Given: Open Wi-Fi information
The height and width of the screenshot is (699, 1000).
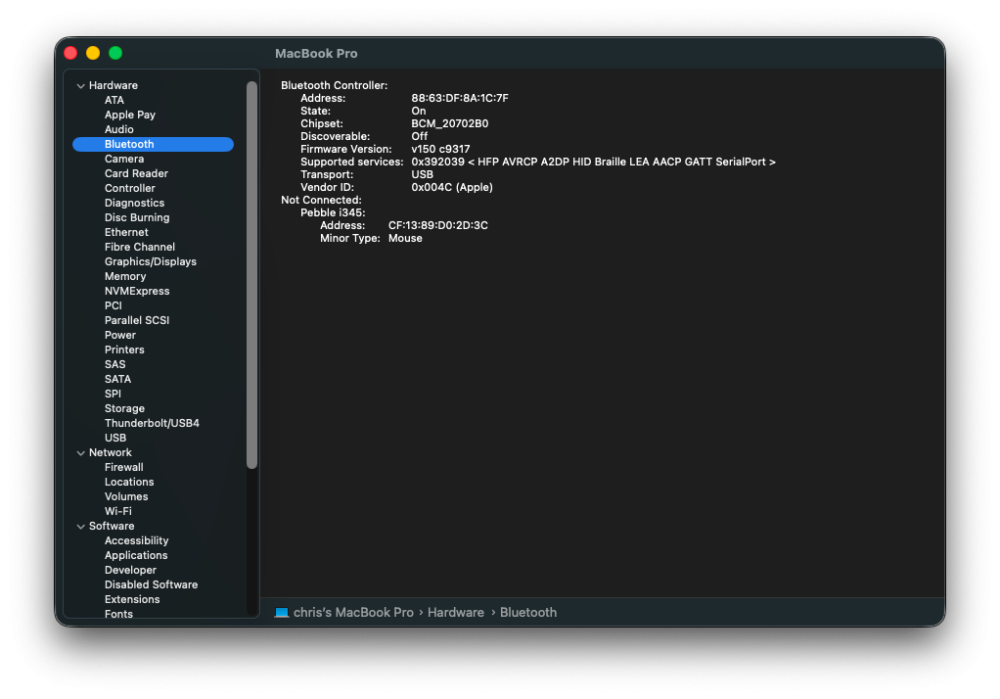Looking at the screenshot, I should pyautogui.click(x=118, y=511).
